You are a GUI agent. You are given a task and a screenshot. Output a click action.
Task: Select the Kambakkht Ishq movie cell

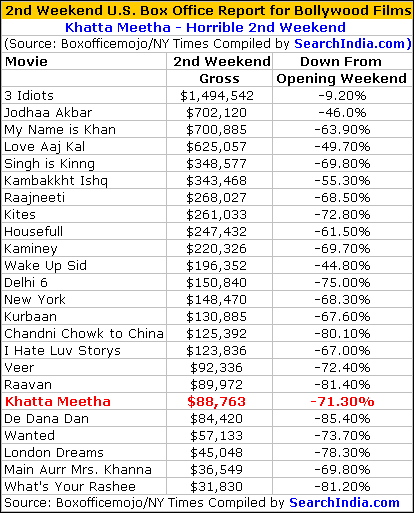coord(84,181)
